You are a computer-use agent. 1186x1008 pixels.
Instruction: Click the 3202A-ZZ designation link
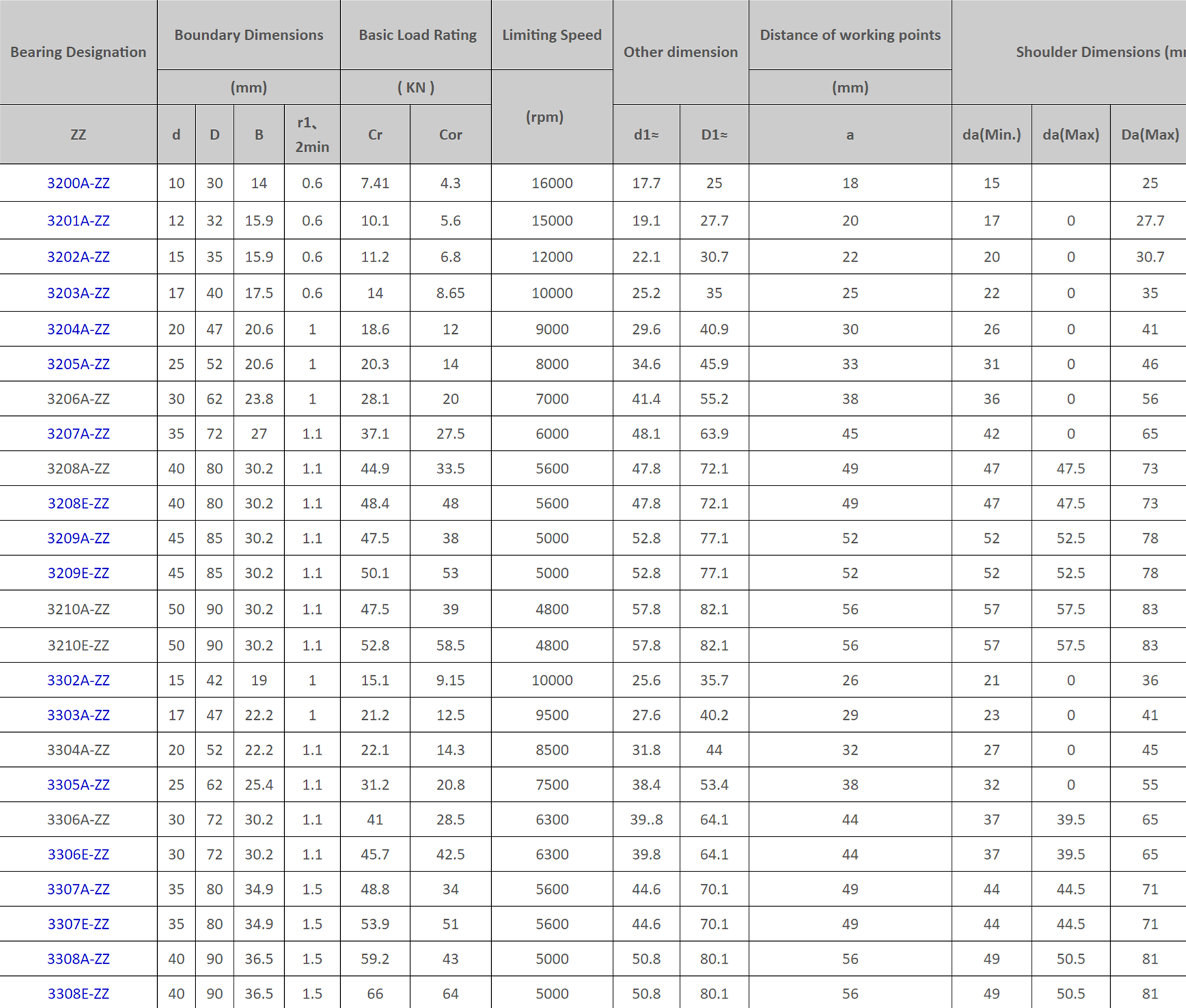[78, 257]
